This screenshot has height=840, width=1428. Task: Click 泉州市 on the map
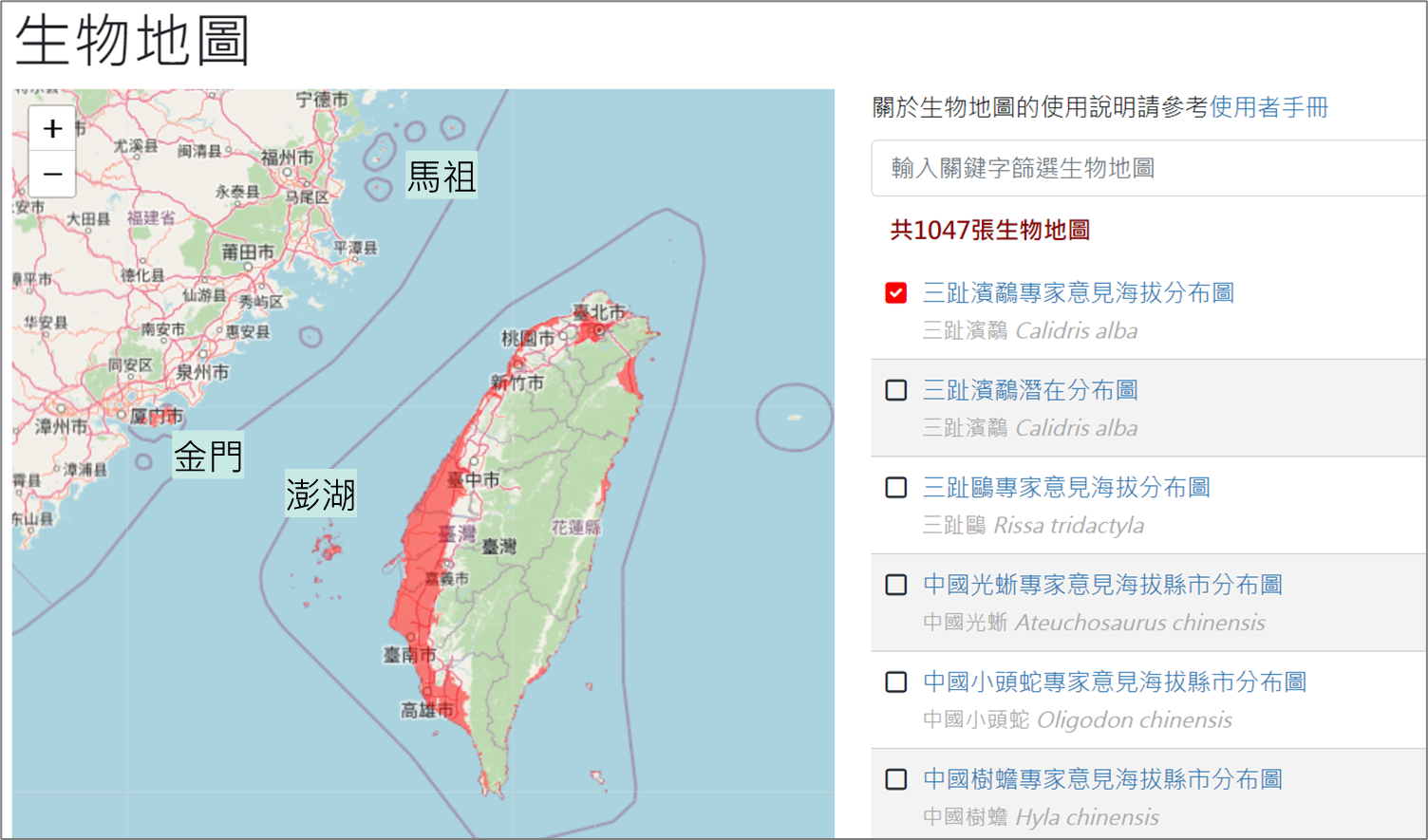[x=202, y=372]
